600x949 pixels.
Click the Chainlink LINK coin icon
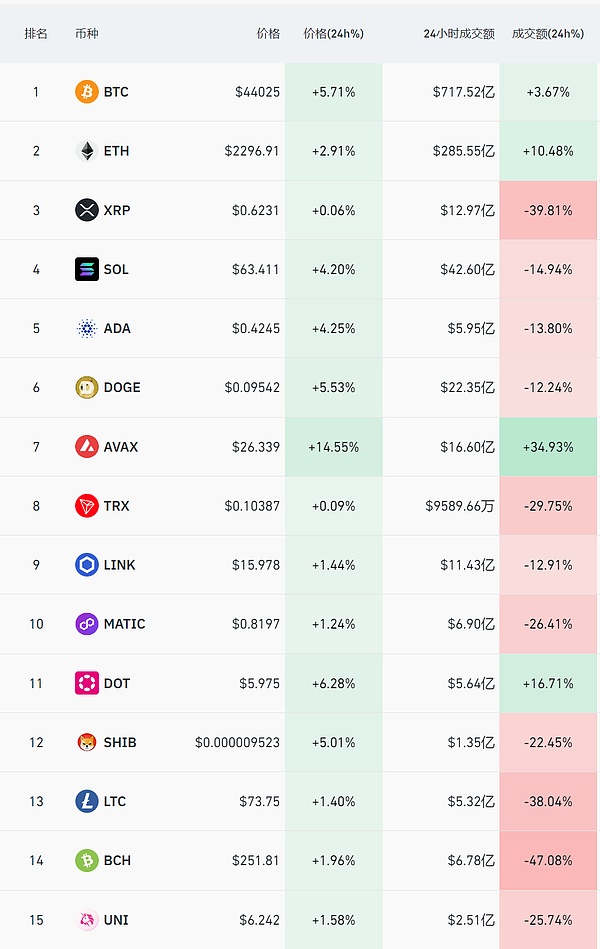87,565
